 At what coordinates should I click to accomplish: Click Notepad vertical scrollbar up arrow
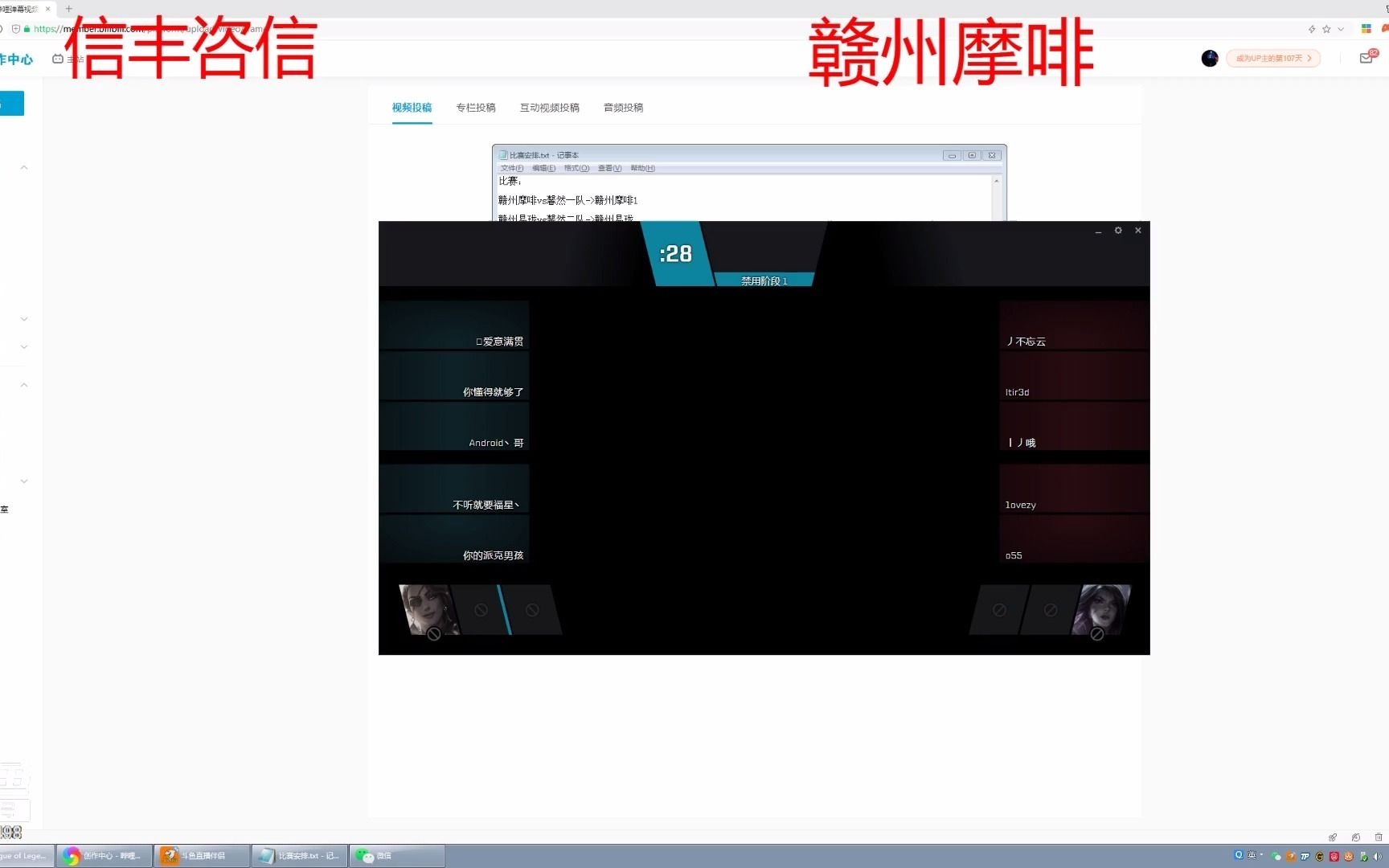997,181
